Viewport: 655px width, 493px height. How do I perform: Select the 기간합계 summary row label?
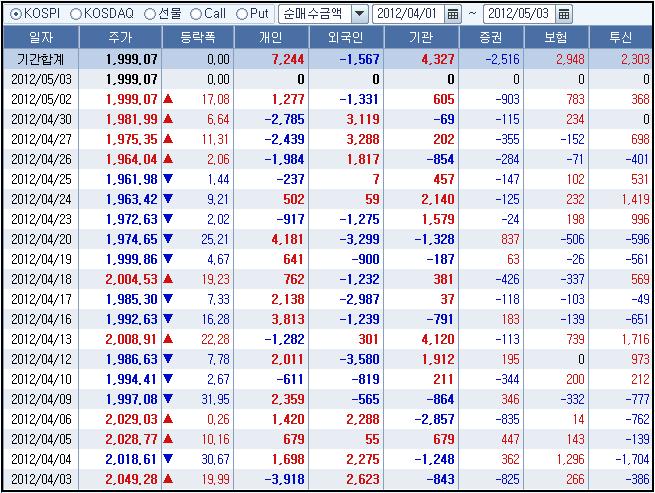pos(41,59)
